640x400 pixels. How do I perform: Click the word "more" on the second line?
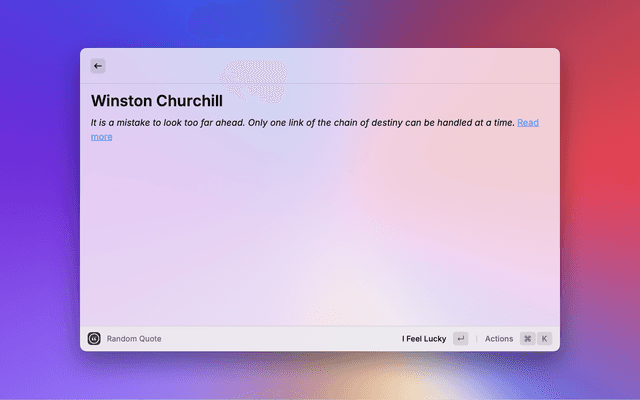pyautogui.click(x=101, y=136)
